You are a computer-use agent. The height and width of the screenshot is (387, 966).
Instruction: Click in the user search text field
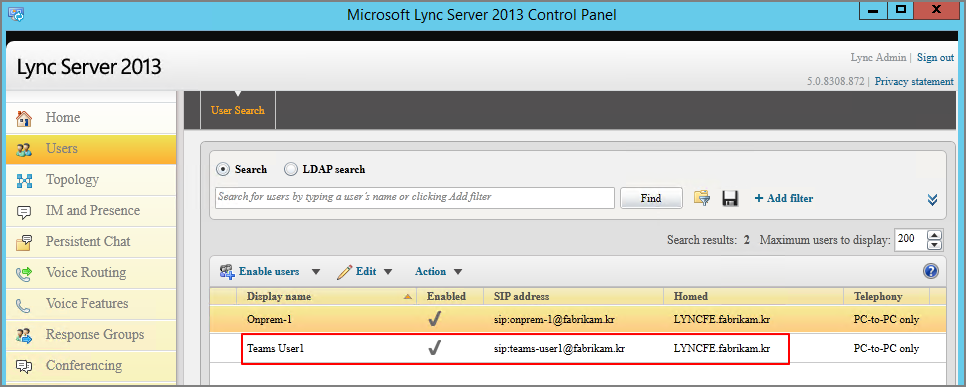pos(415,198)
